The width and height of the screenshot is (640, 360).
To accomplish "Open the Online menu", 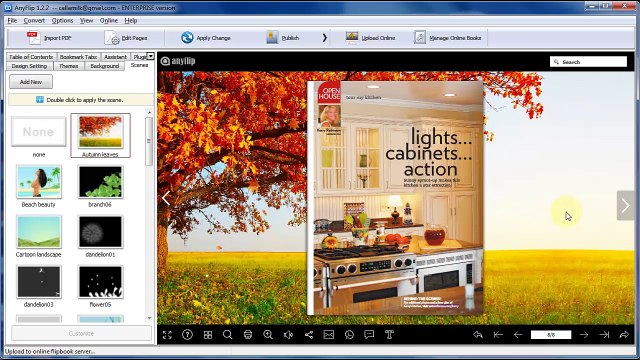I will click(x=109, y=20).
